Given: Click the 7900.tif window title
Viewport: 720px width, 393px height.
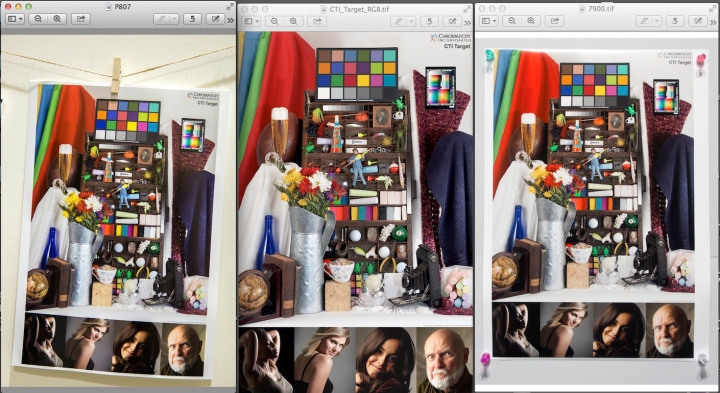Looking at the screenshot, I should tap(601, 9).
